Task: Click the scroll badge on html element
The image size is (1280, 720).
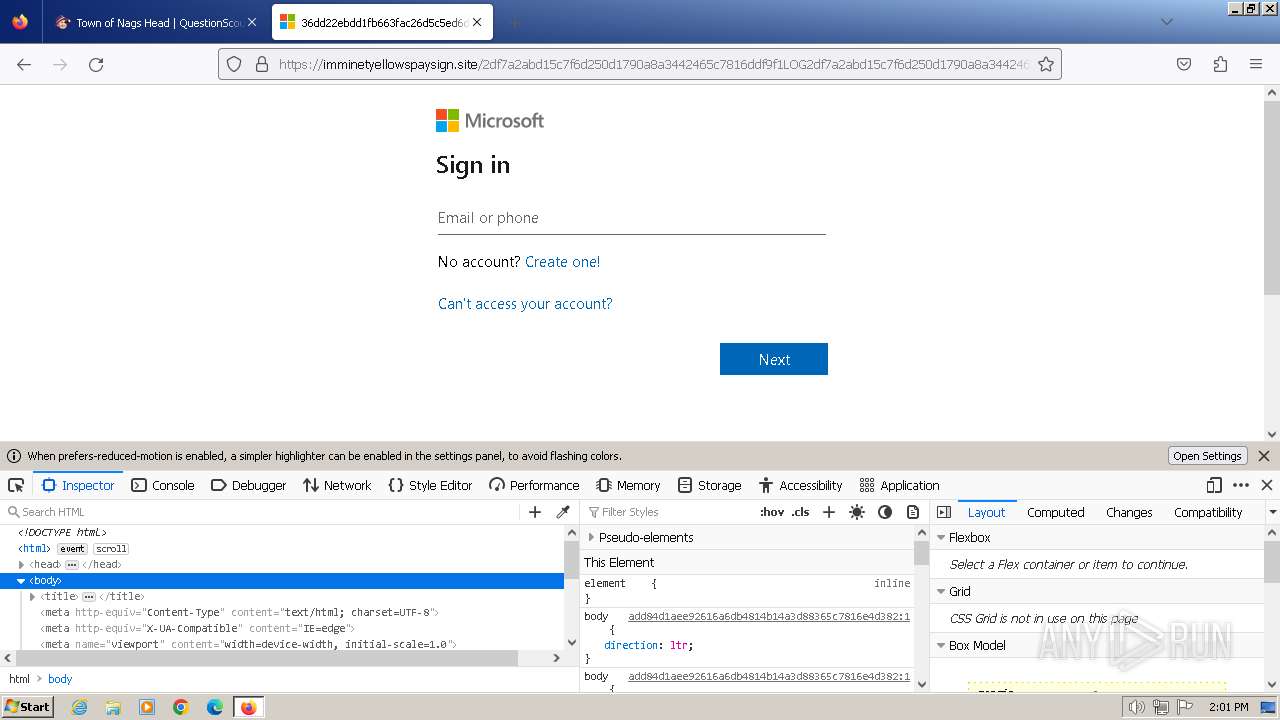Action: [x=111, y=549]
